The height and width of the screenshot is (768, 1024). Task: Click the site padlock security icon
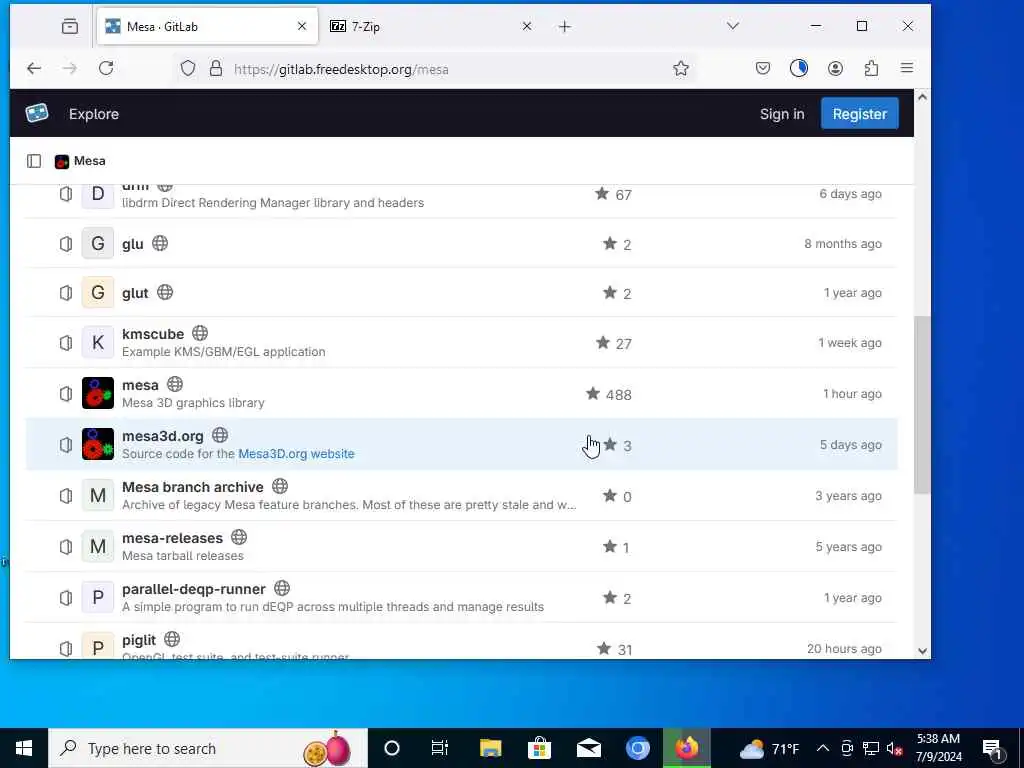tap(216, 68)
